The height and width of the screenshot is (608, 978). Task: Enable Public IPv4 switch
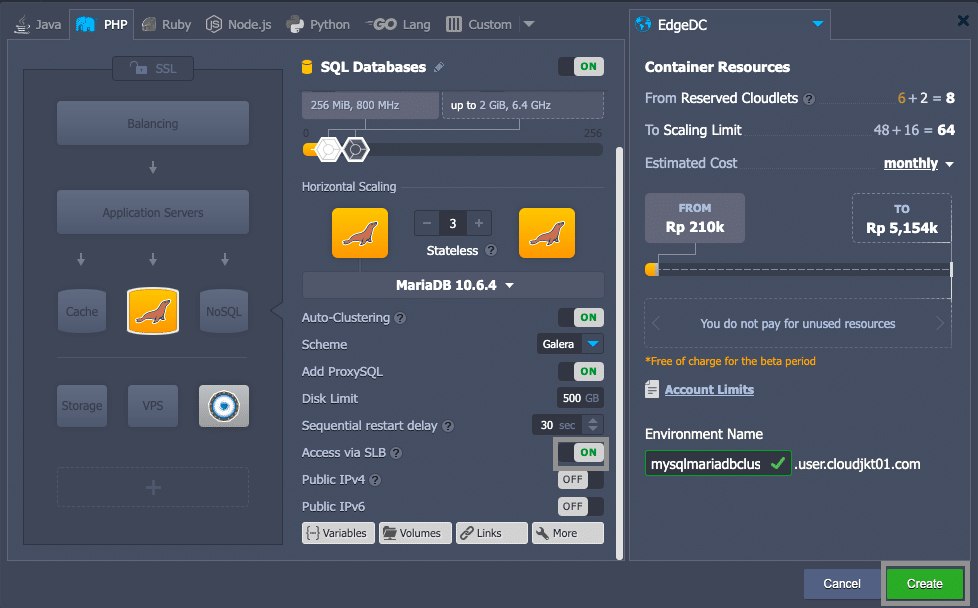(x=581, y=480)
